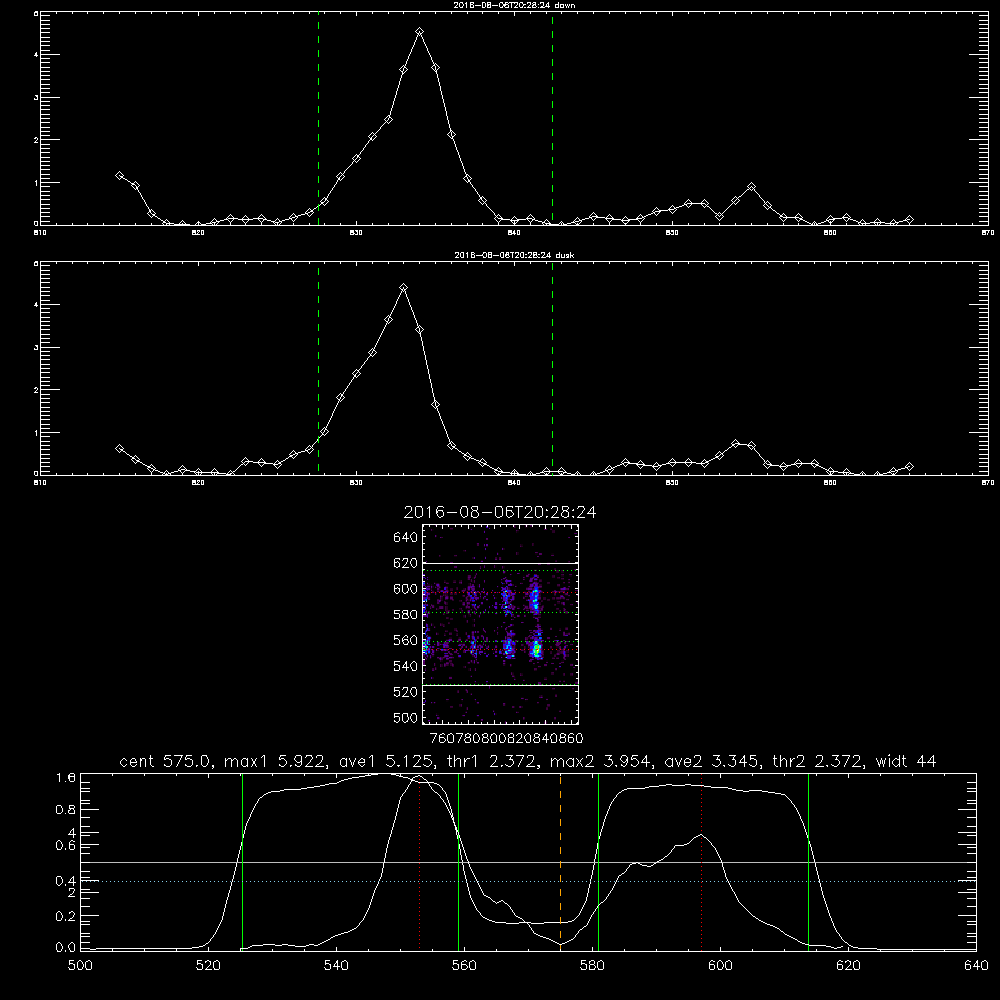Click the '620' label on the bottom x-axis

848,966
